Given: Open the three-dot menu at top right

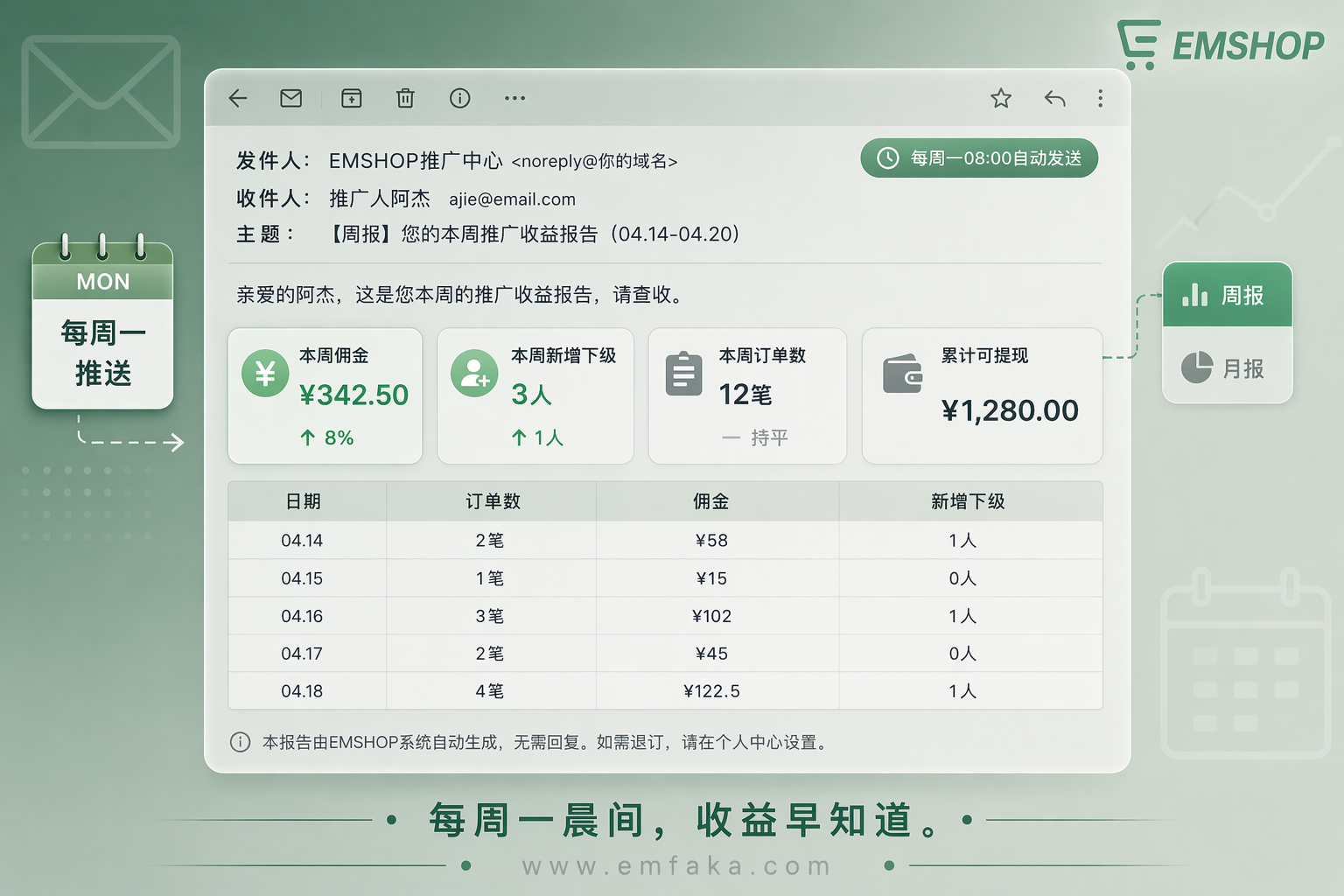Looking at the screenshot, I should [x=1100, y=98].
